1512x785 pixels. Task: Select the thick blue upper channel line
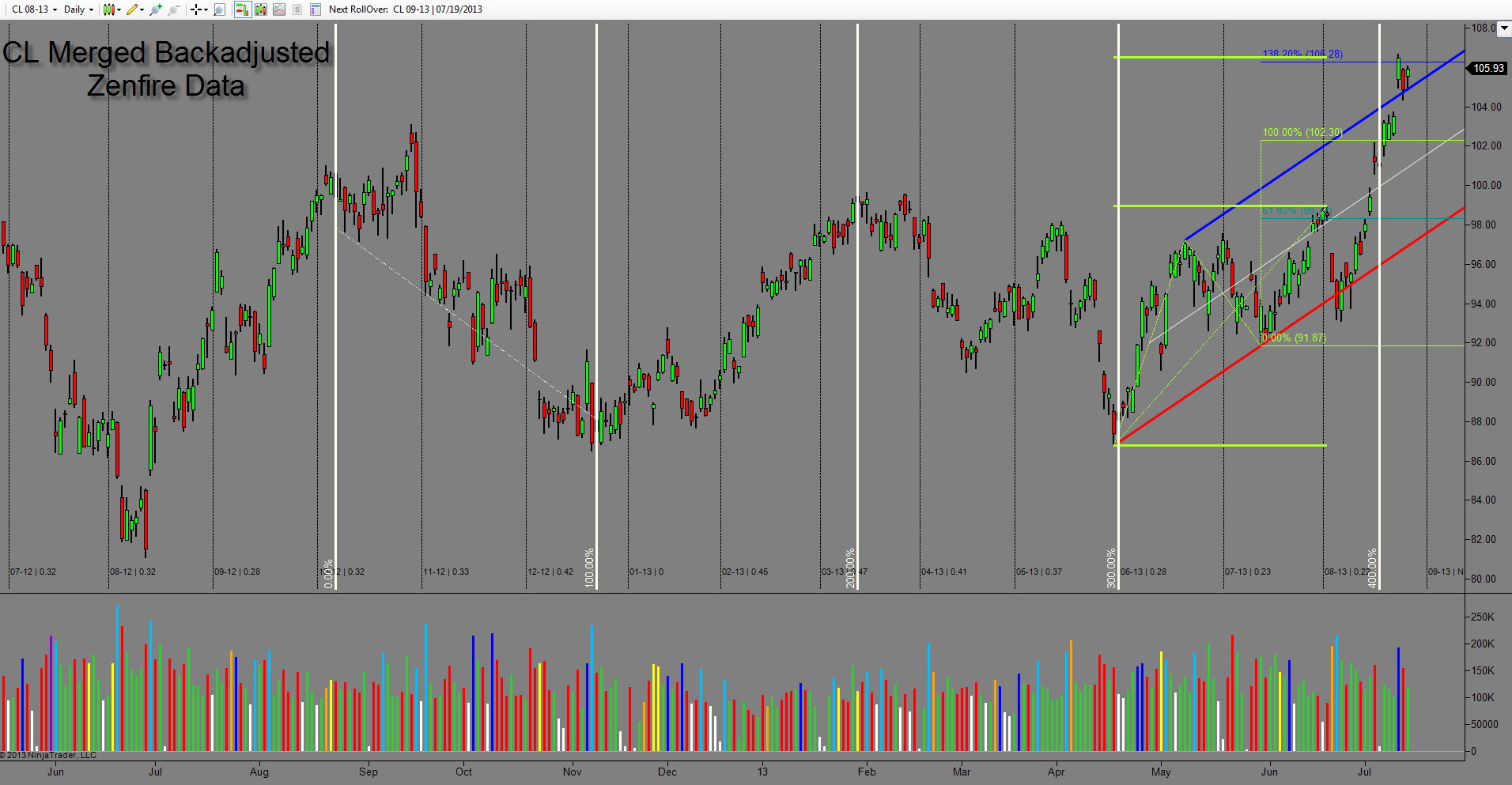pyautogui.click(x=1325, y=145)
